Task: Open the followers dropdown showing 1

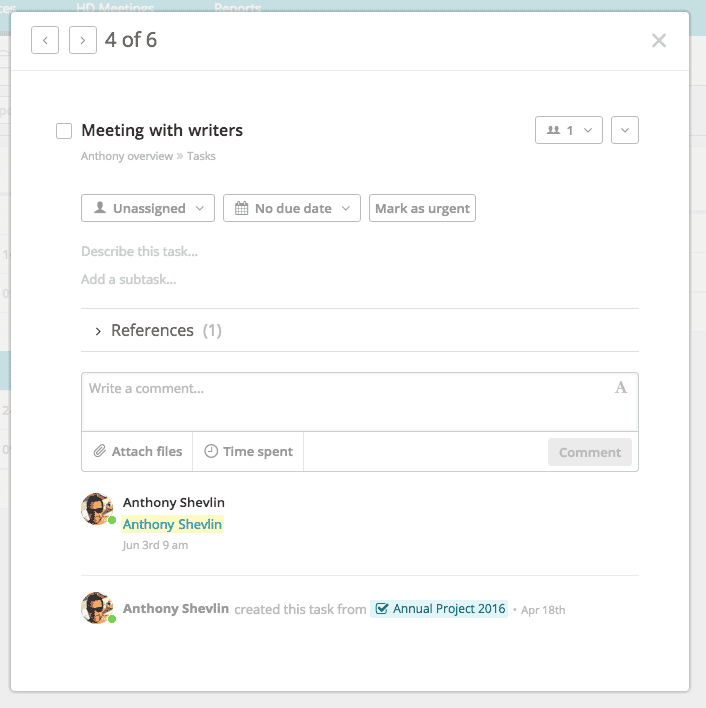Action: click(569, 130)
